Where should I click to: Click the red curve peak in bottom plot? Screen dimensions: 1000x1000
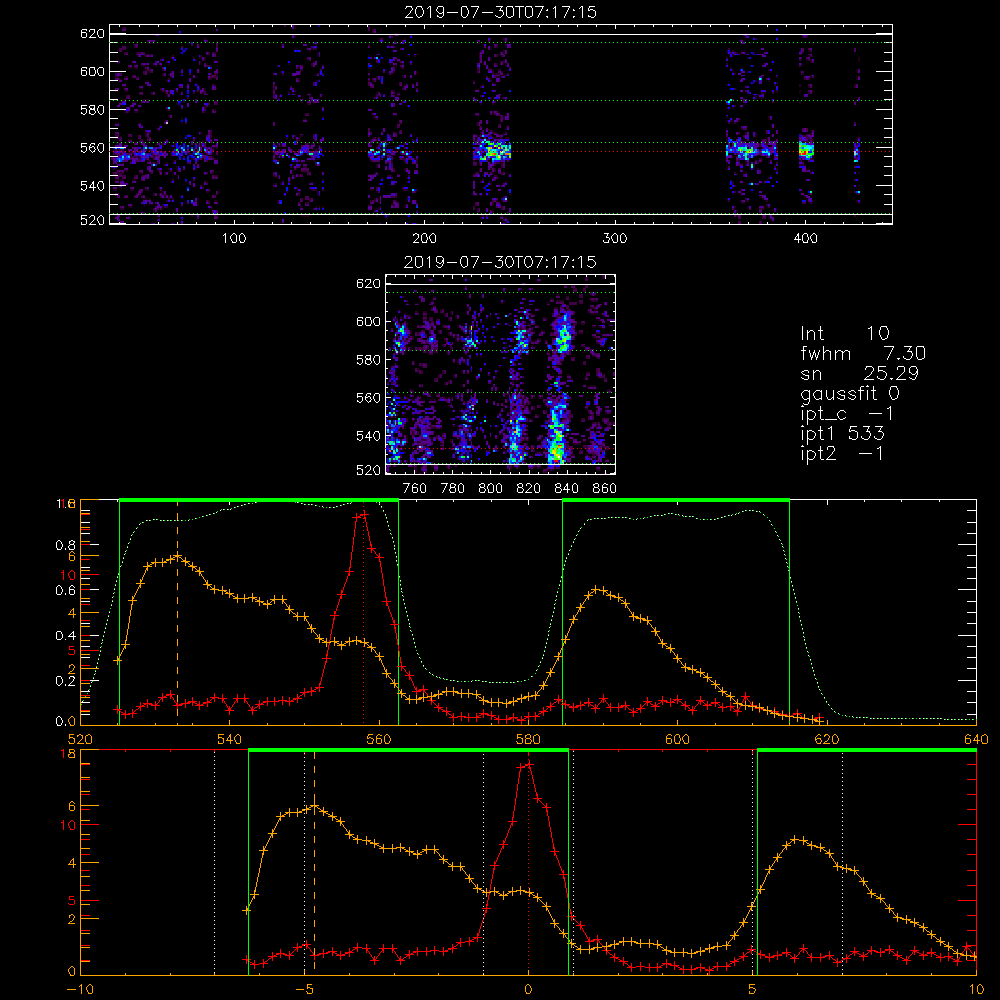[x=527, y=763]
